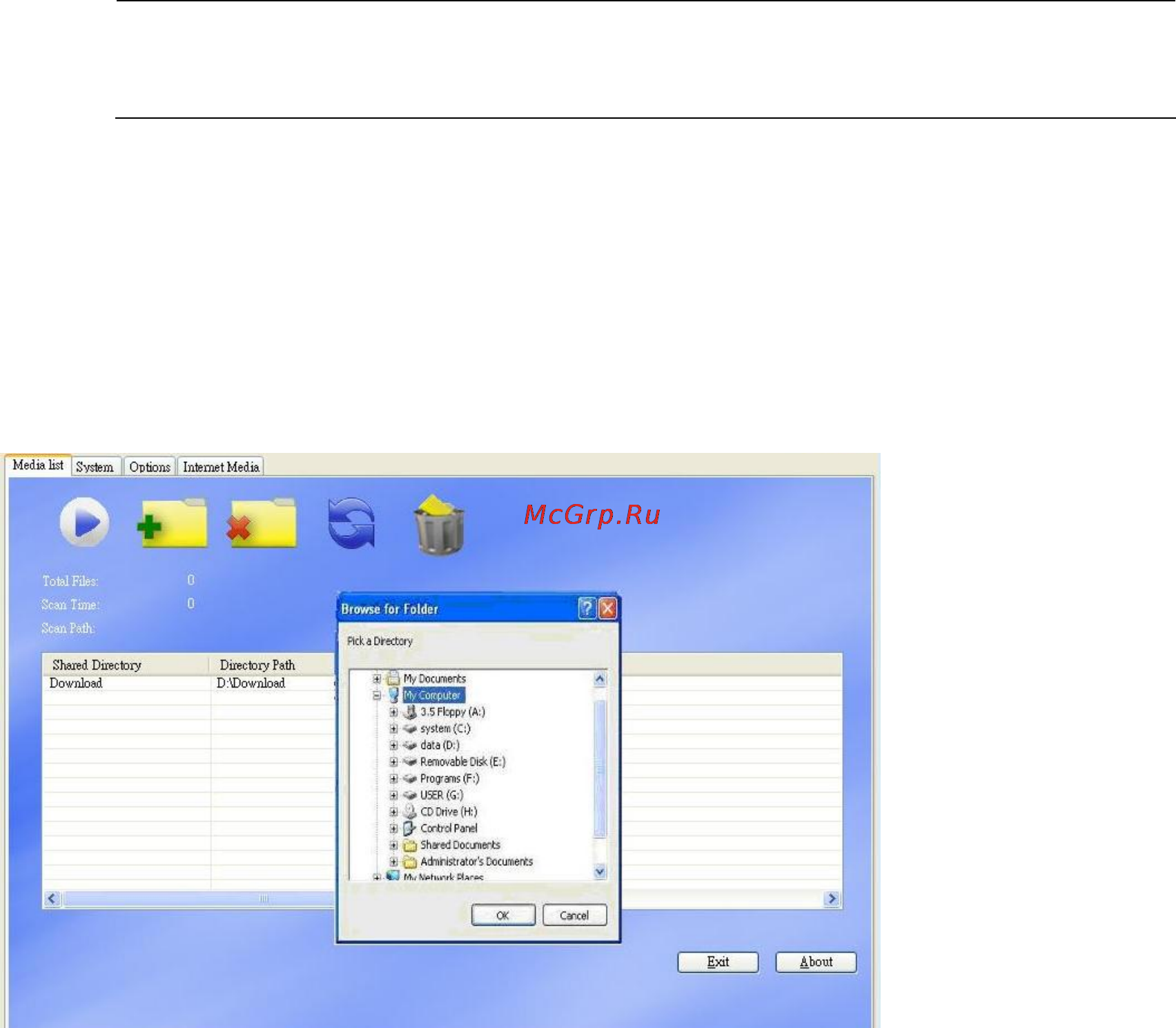Image resolution: width=1176 pixels, height=1028 pixels.
Task: Expand the data (D:) node
Action: pos(393,745)
